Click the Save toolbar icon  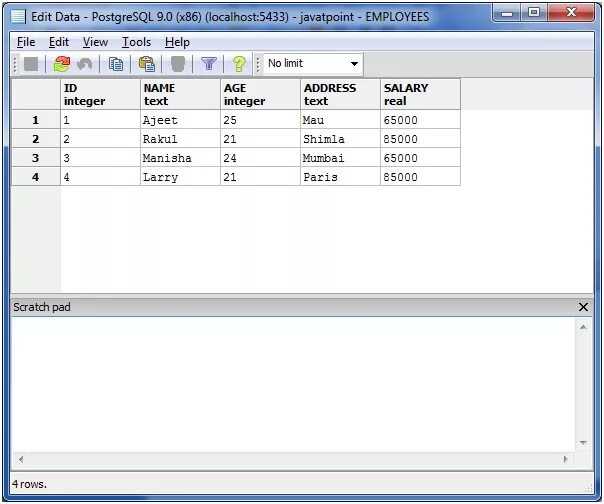point(31,64)
